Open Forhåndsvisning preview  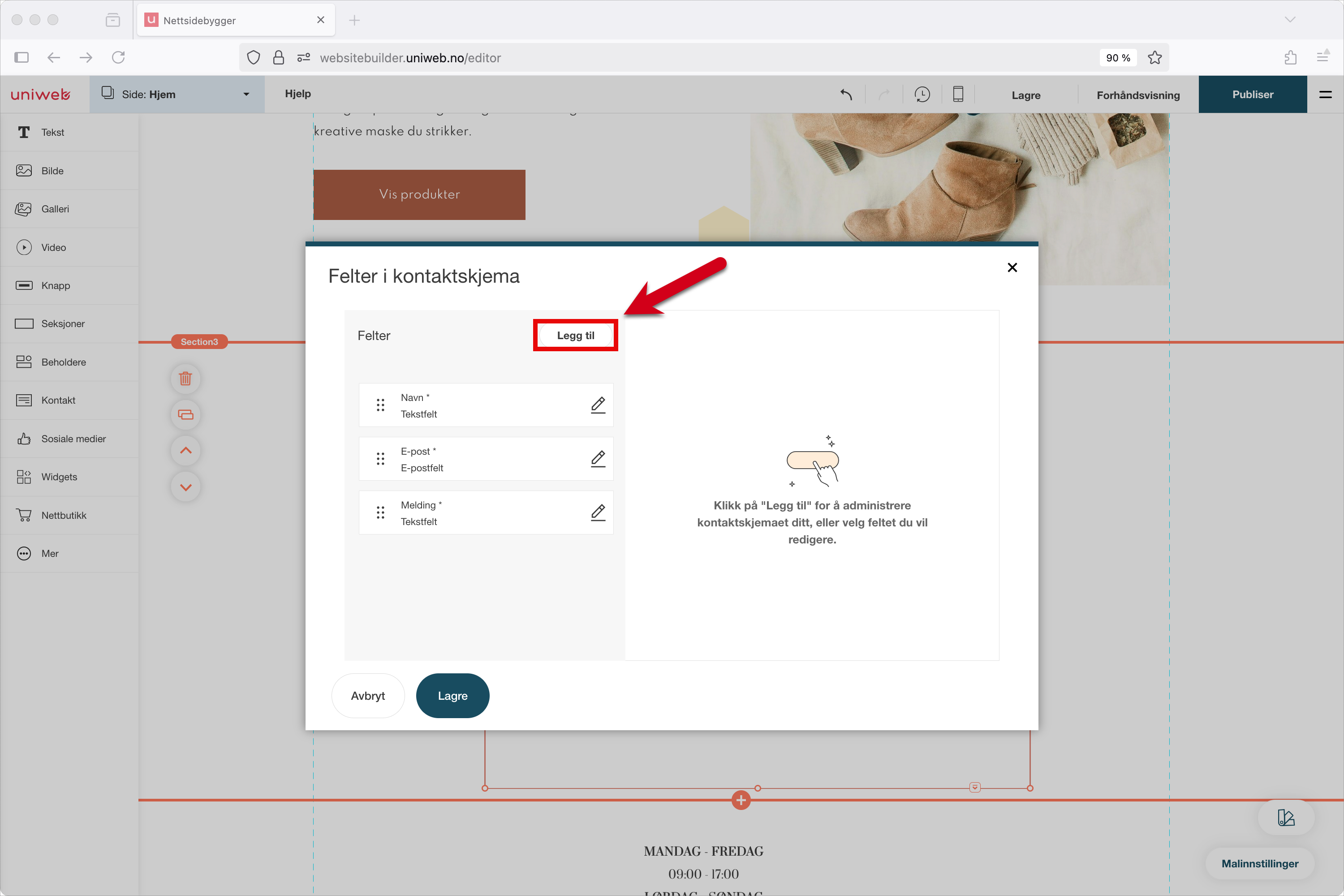point(1138,95)
